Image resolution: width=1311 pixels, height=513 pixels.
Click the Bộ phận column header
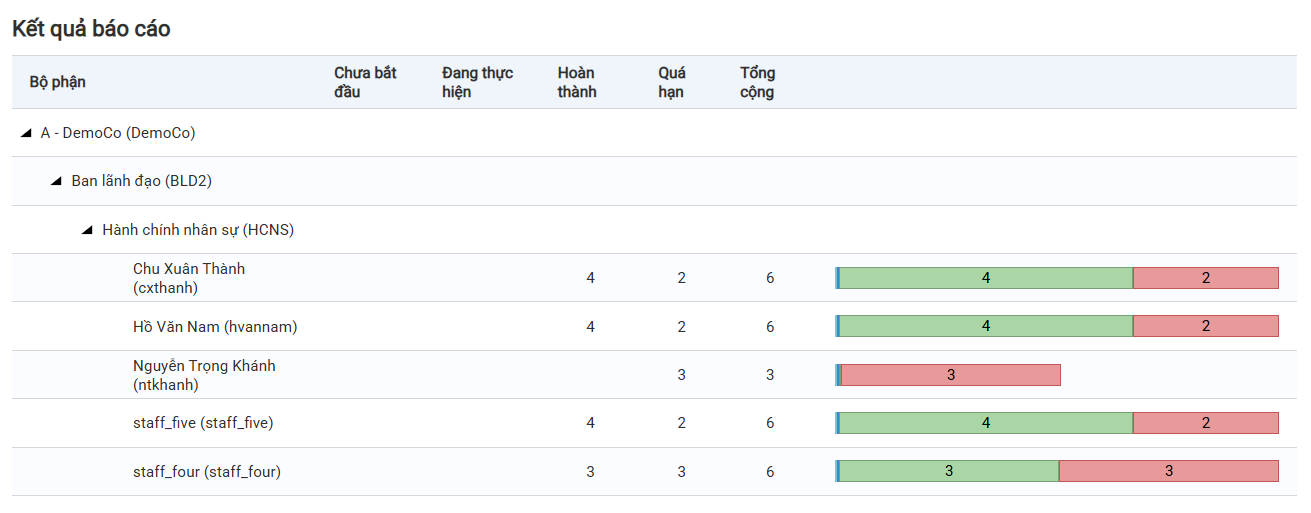tap(58, 82)
